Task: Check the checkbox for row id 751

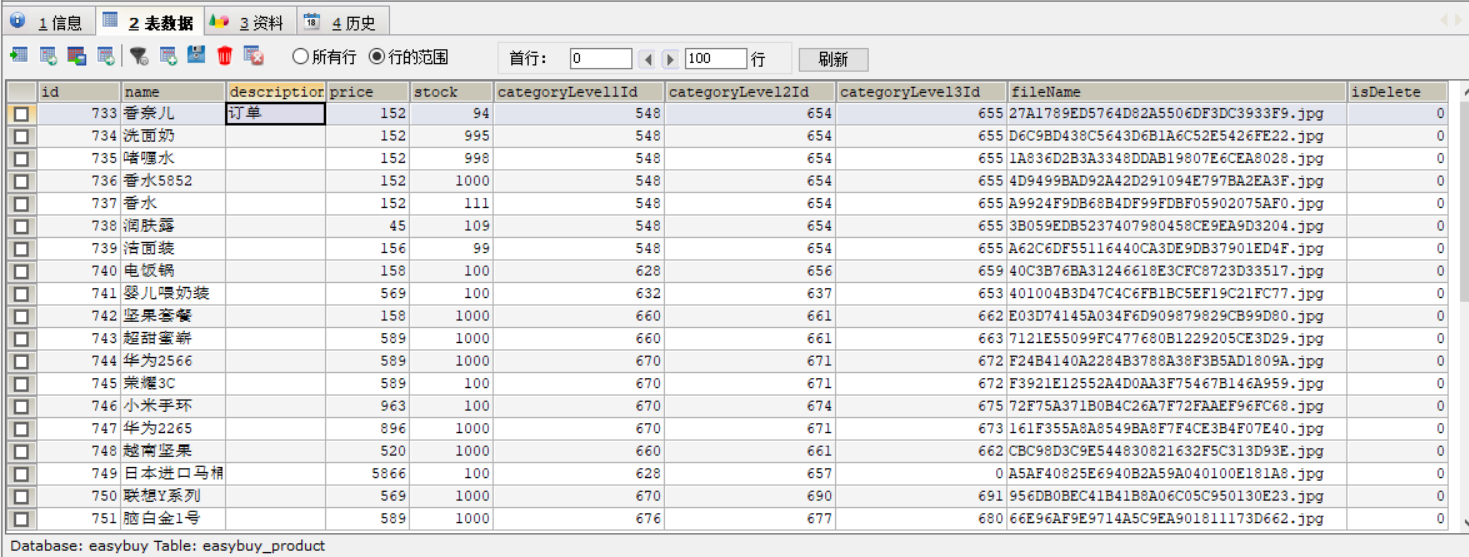Action: coord(21,519)
